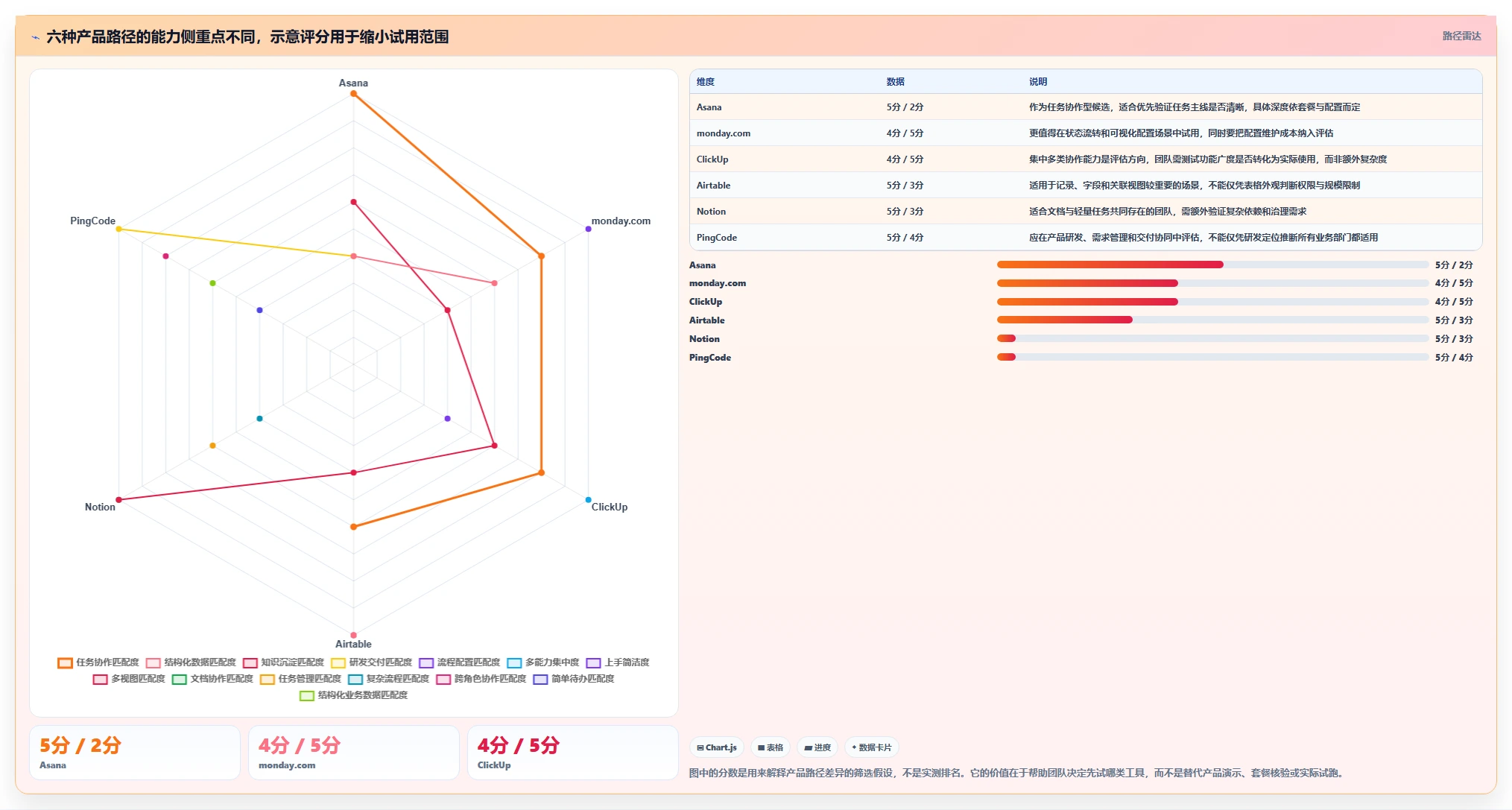1512x810 pixels.
Task: Click the orange data point at Asana vertex
Action: coord(353,93)
